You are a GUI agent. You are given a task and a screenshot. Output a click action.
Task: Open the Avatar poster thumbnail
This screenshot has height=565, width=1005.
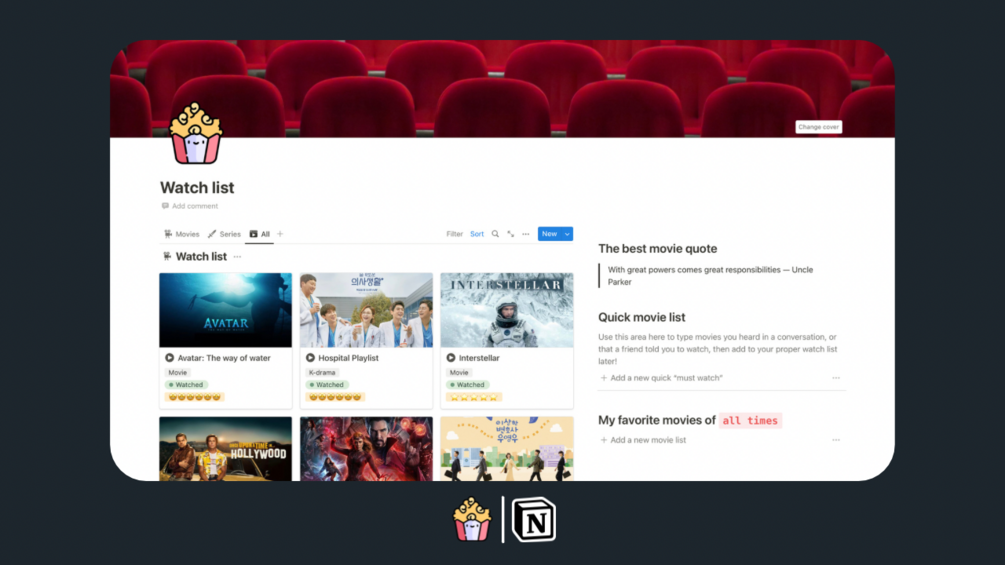click(x=226, y=310)
